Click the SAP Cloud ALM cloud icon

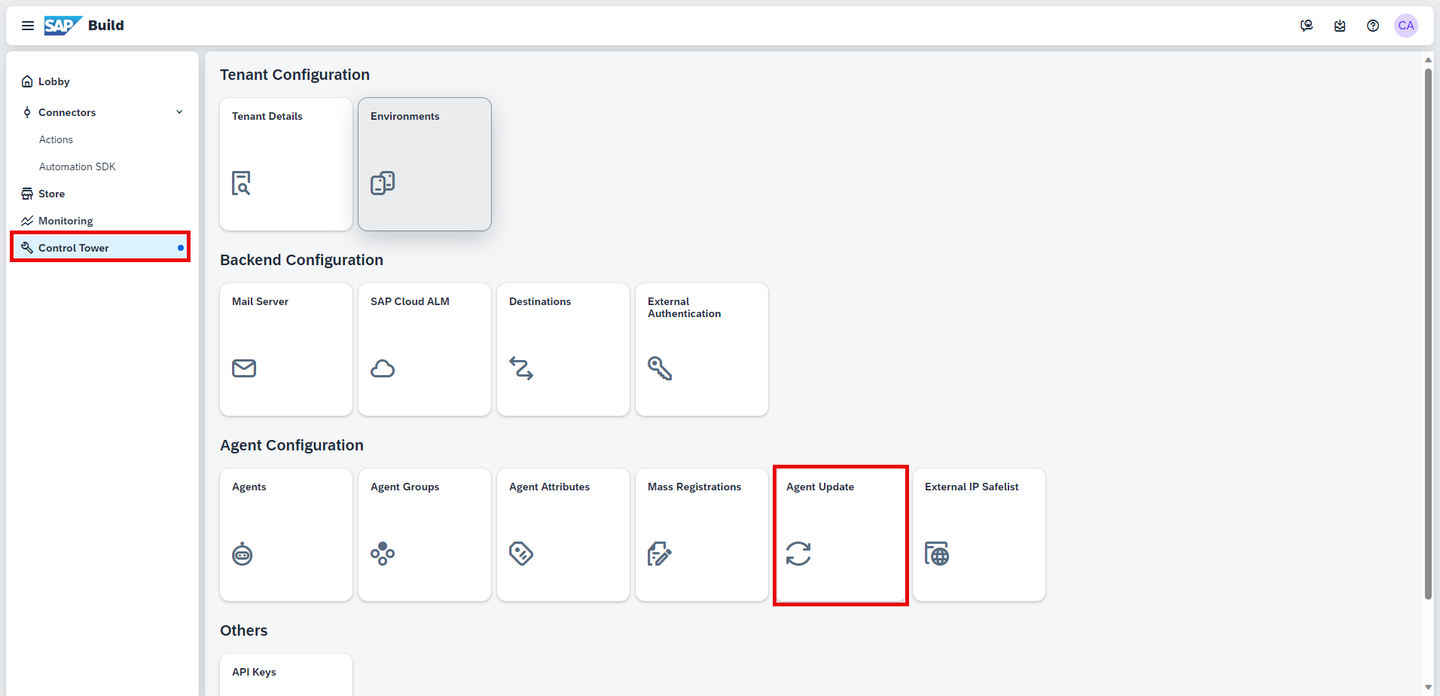tap(383, 368)
